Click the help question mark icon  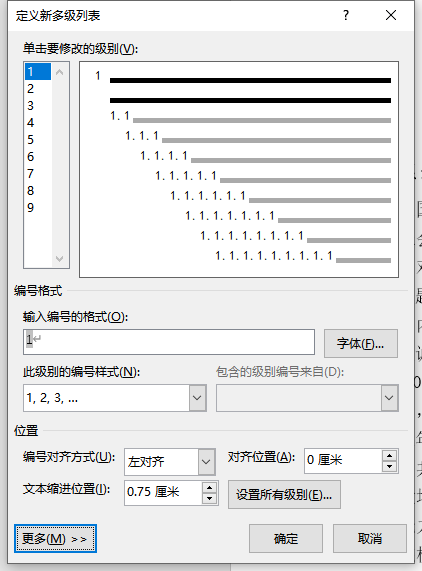(346, 15)
